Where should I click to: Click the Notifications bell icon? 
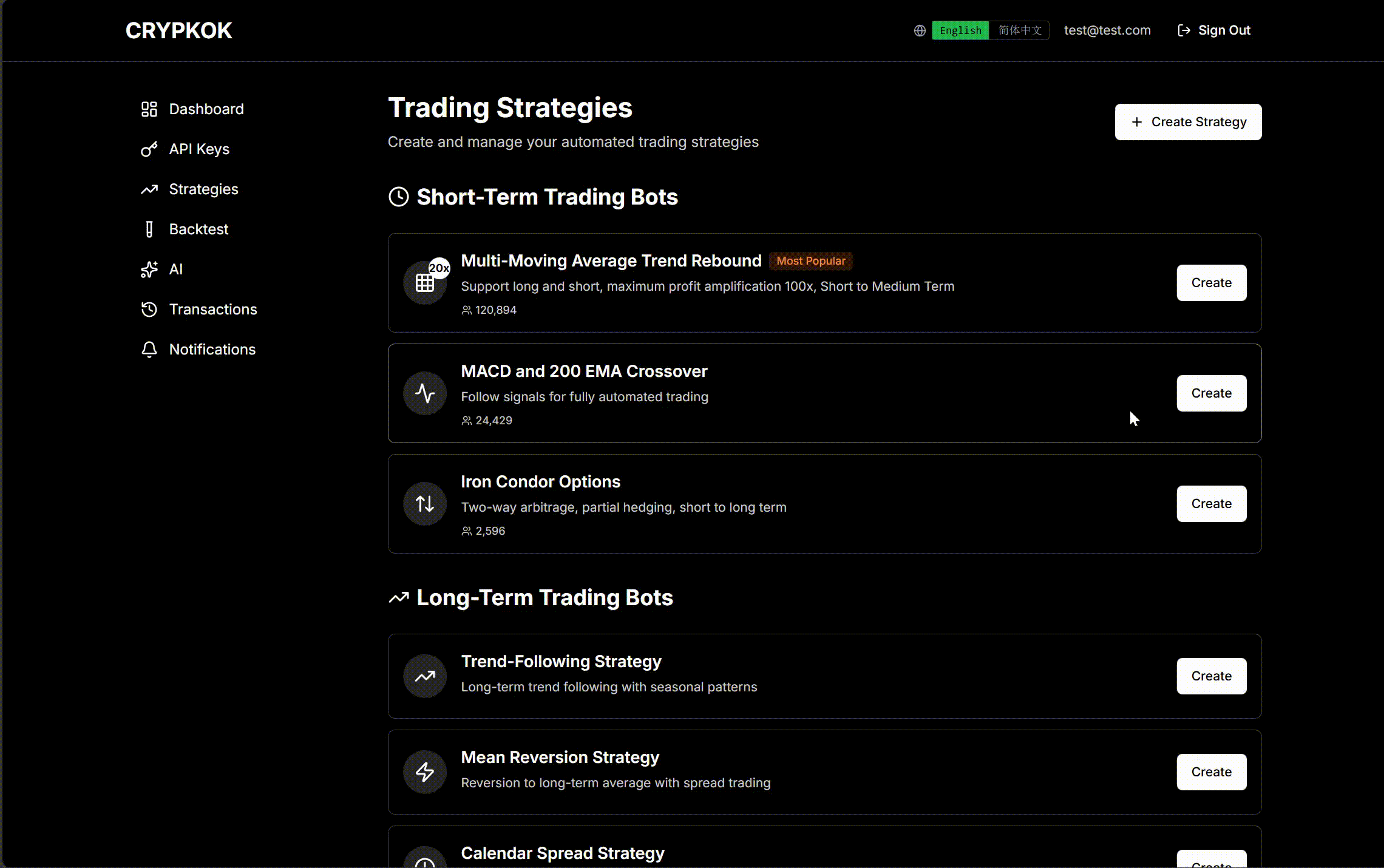(149, 350)
